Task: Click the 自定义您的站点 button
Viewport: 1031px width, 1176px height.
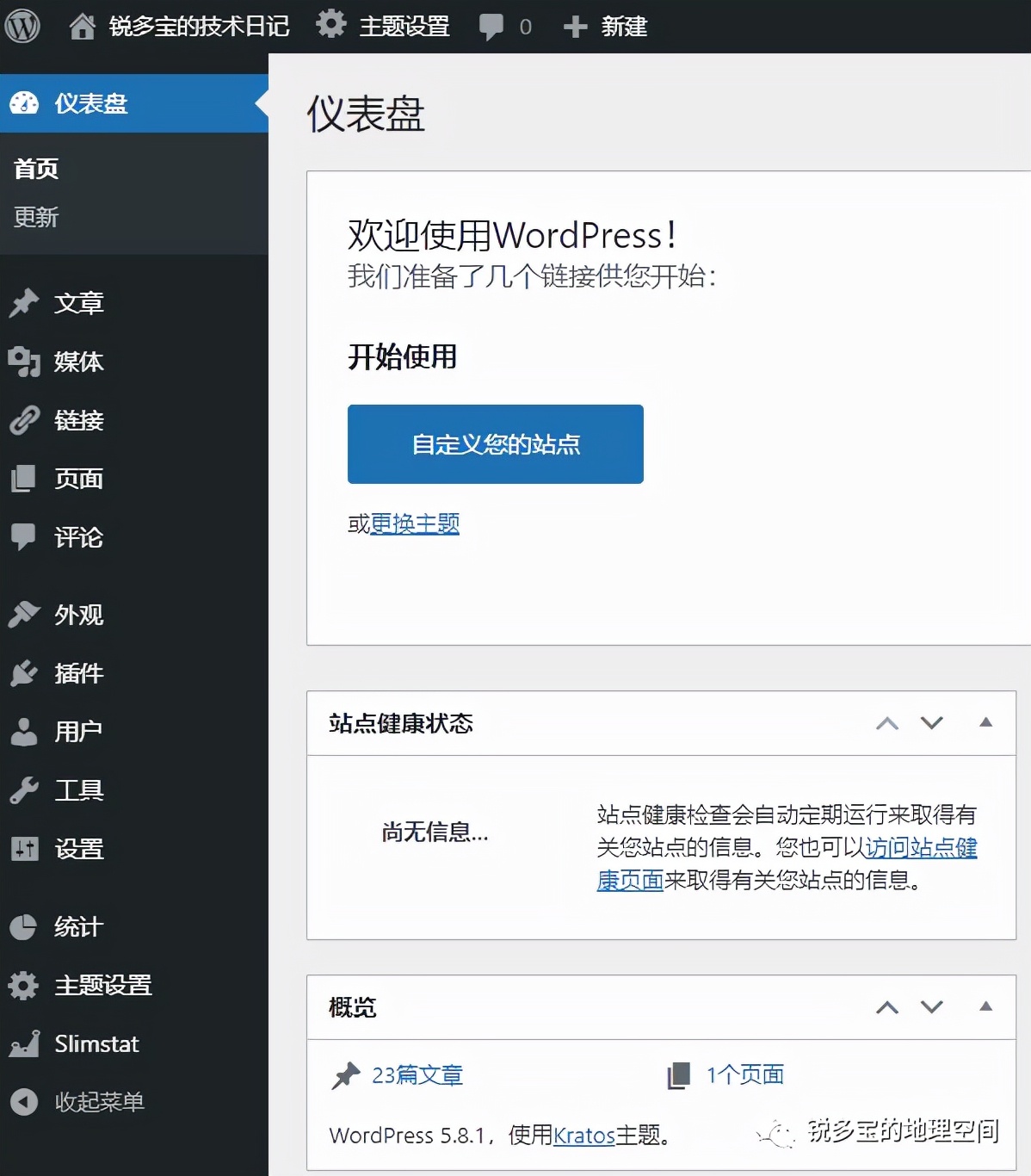Action: 496,444
